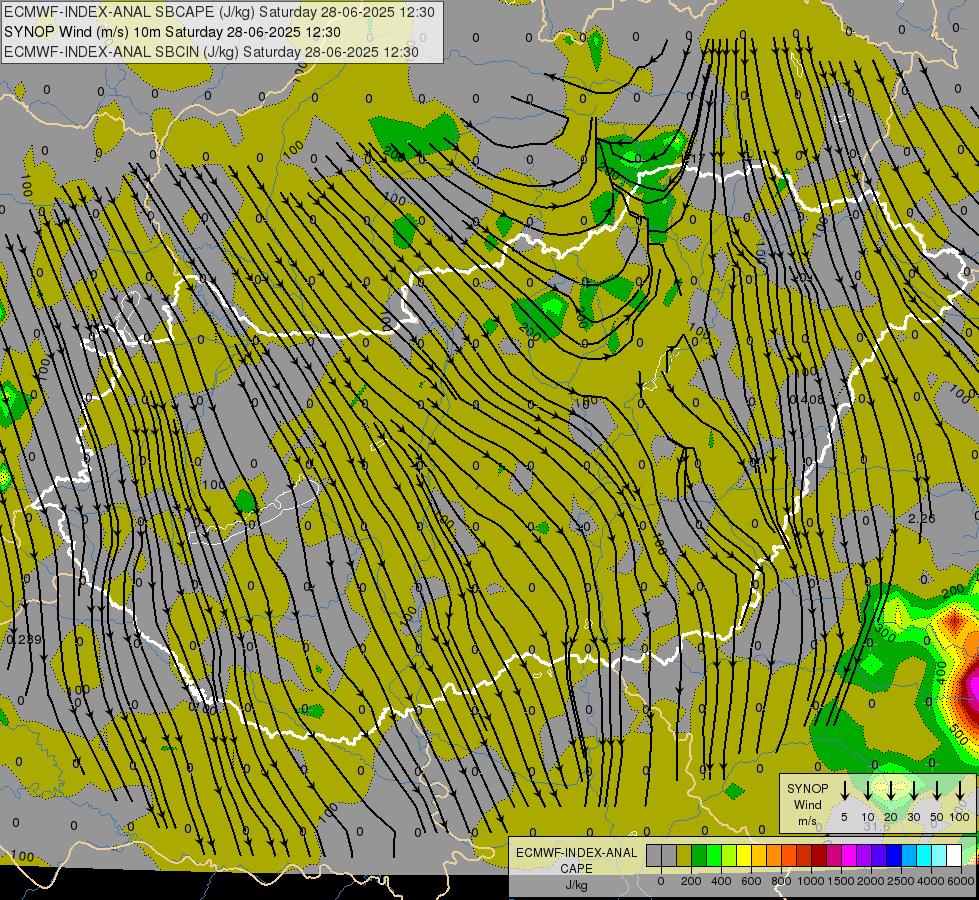Click the 1500 tick label on CAPE scale
This screenshot has width=979, height=900.
[x=841, y=881]
